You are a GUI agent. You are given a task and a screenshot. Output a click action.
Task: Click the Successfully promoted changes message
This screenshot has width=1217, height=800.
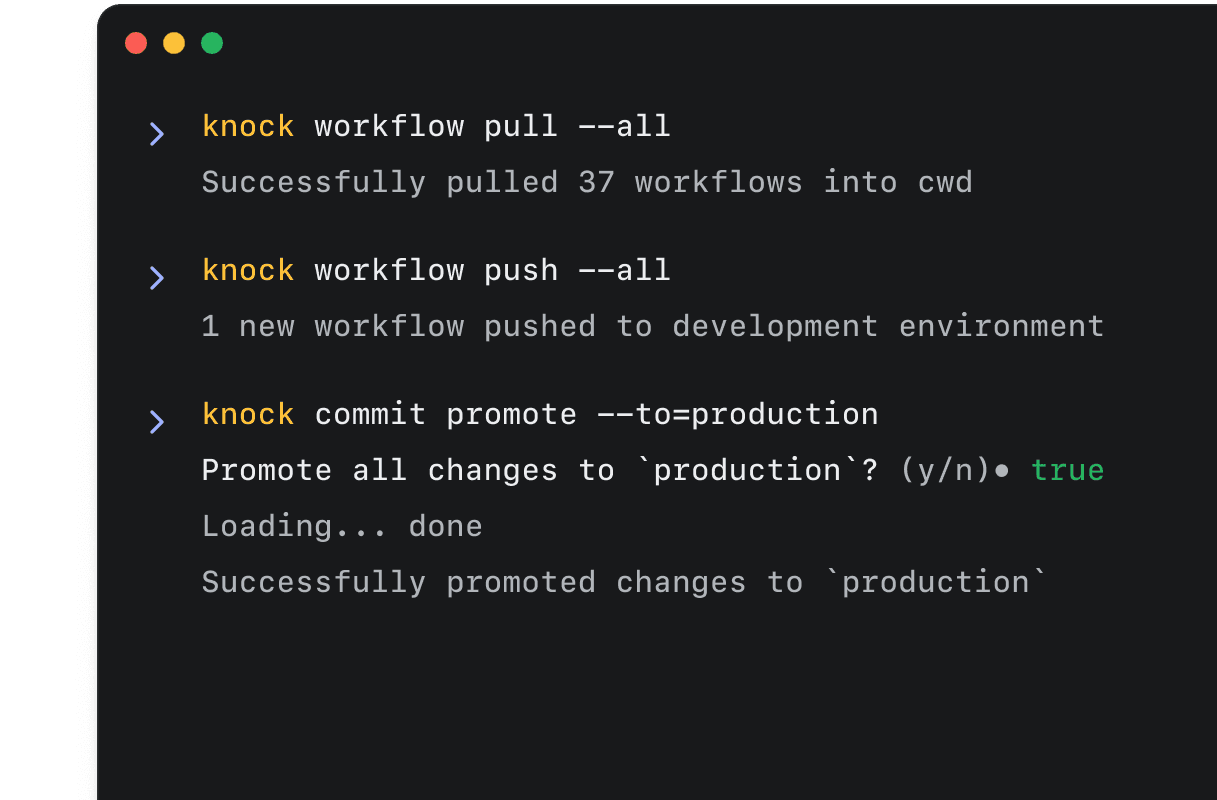[x=625, y=581]
